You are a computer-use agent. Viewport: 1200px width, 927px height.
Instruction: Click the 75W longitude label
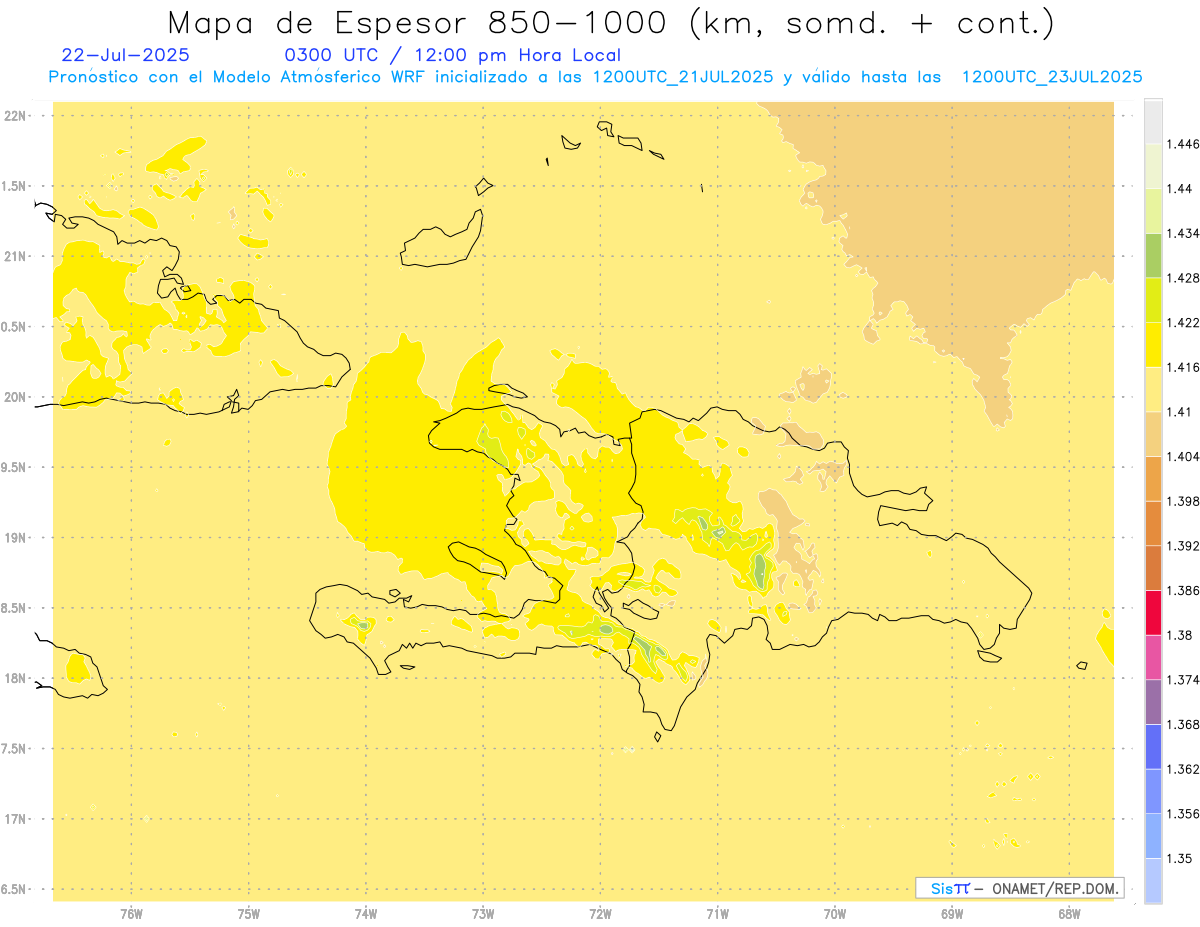click(249, 915)
